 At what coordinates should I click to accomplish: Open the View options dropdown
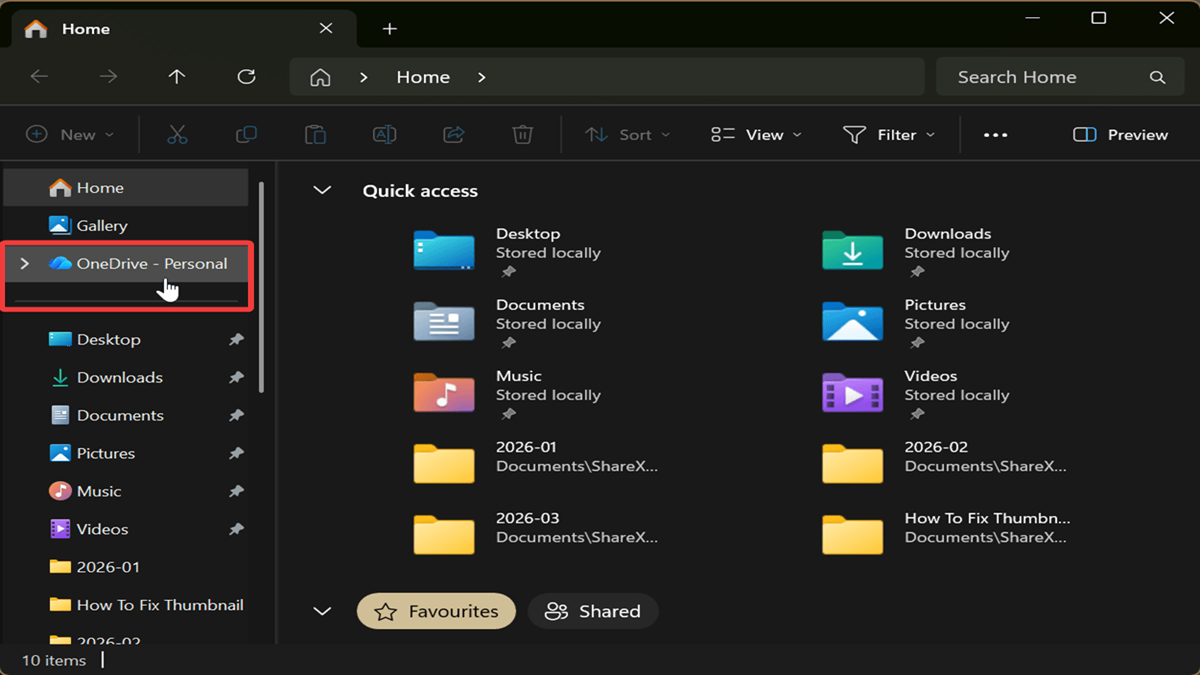point(756,135)
